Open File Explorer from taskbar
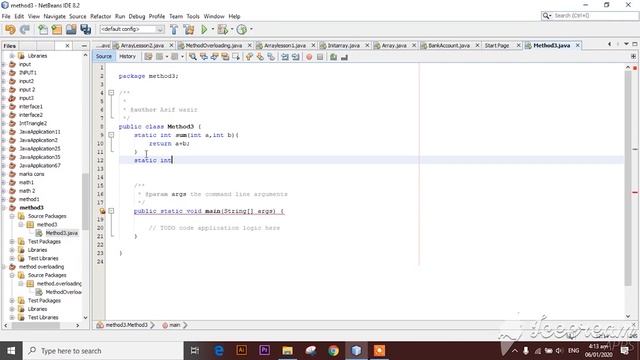Screen dimensions: 640x360 pyautogui.click(x=287, y=351)
